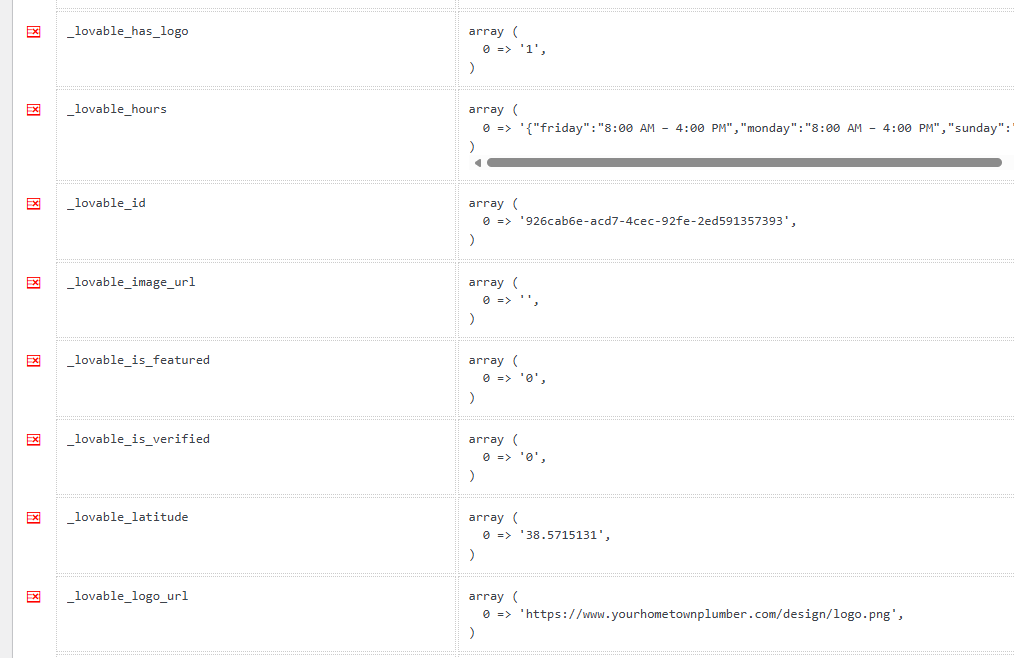Click the _lovable_has_logo key label
The width and height of the screenshot is (1014, 658).
pos(127,31)
